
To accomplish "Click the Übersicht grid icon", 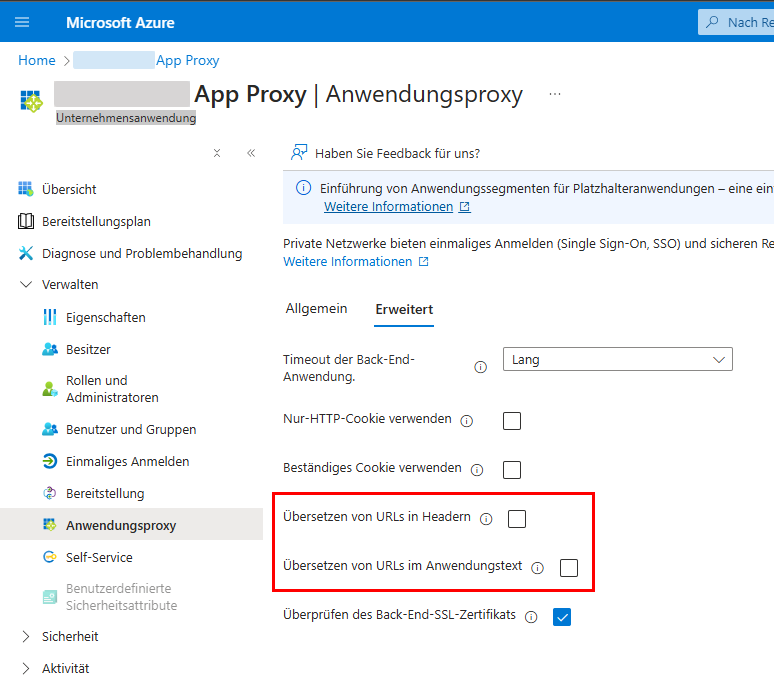I will pos(26,189).
